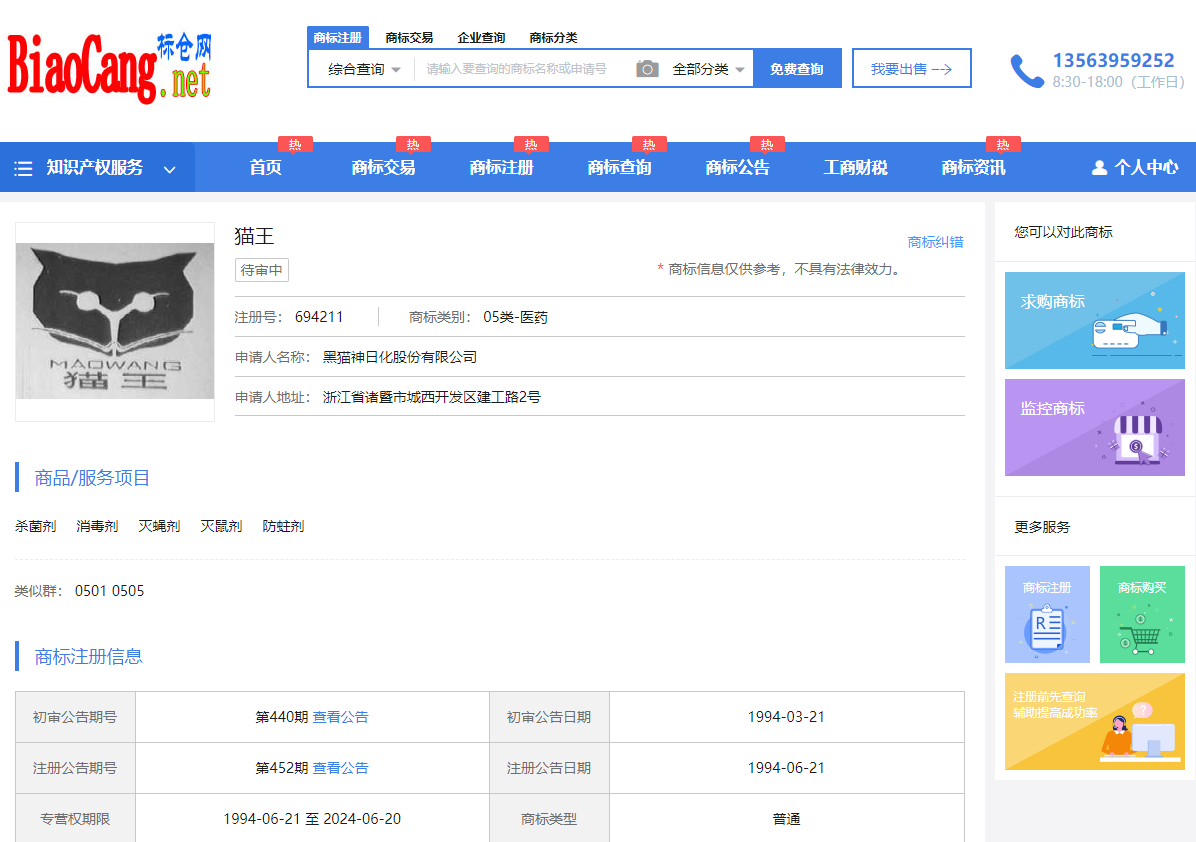Click the hamburger list icon beside 知识产权服务
Viewport: 1196px width, 842px height.
(24, 169)
